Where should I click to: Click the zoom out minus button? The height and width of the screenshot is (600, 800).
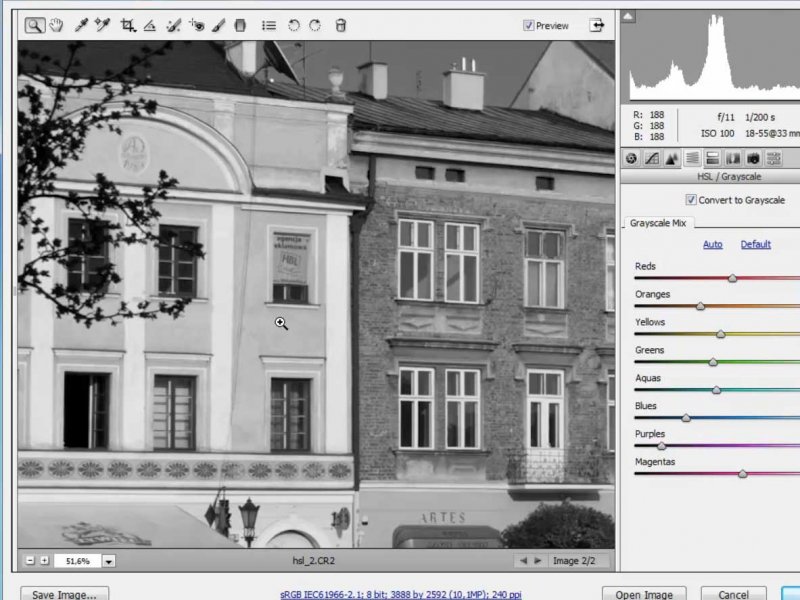[30, 562]
